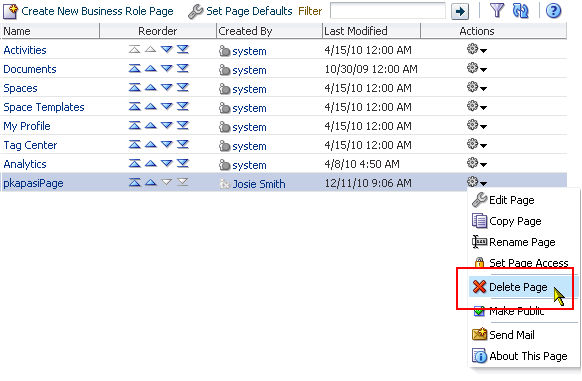582x381 pixels.
Task: Move Analytics page down one position
Action: (x=167, y=163)
